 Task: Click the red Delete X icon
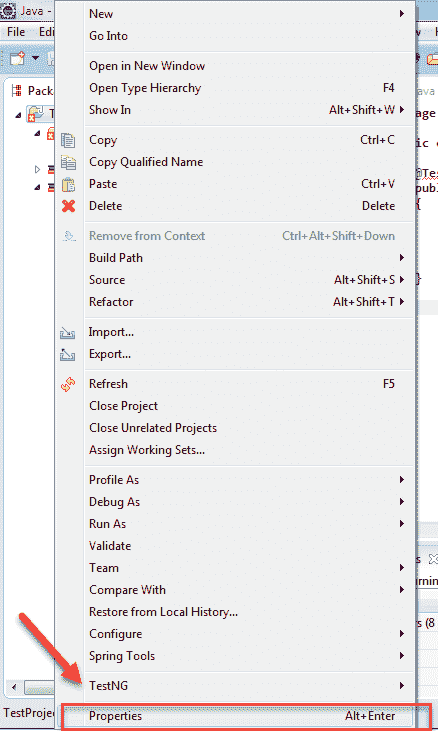point(68,206)
